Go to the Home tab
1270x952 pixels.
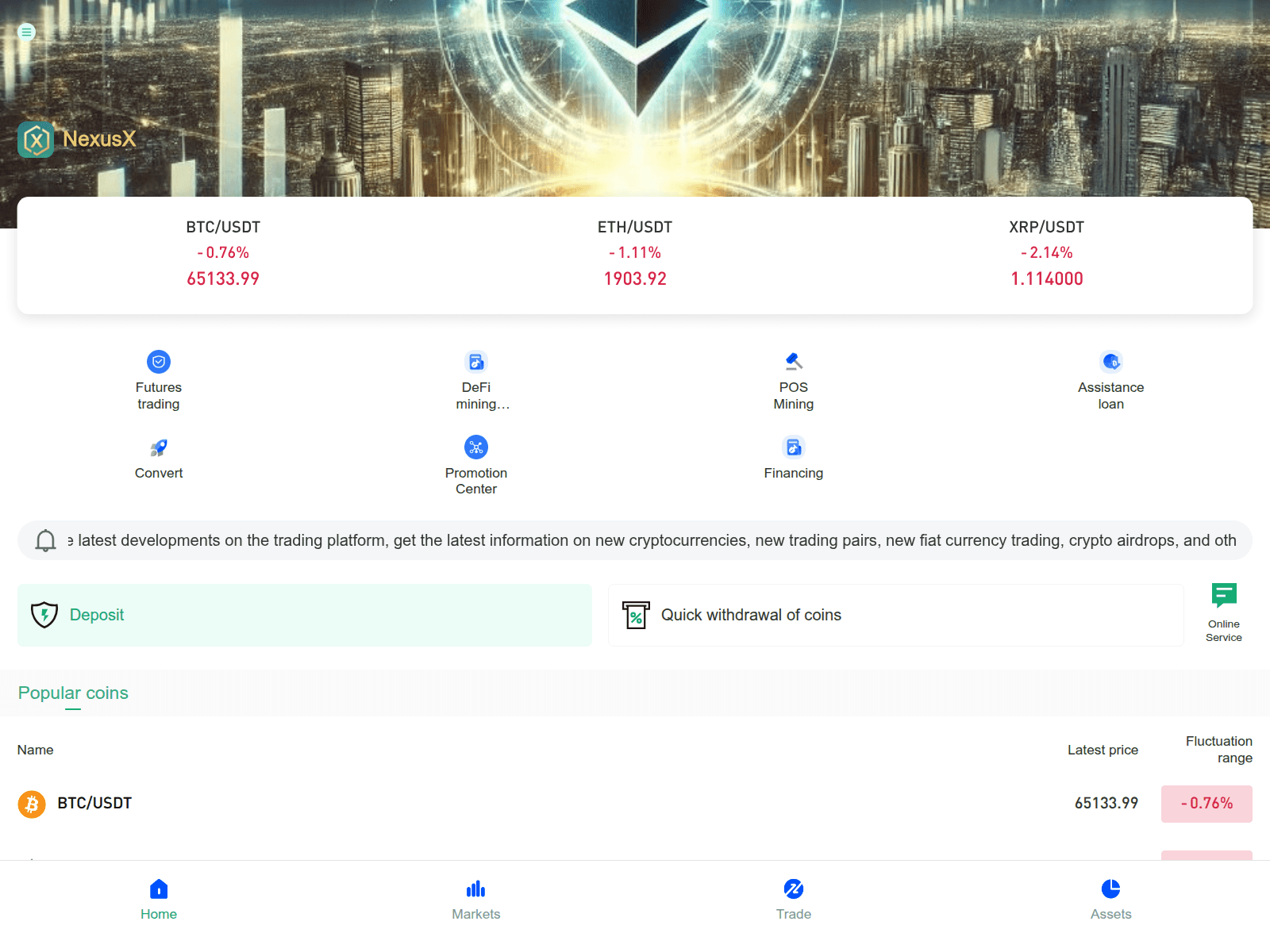tap(159, 900)
